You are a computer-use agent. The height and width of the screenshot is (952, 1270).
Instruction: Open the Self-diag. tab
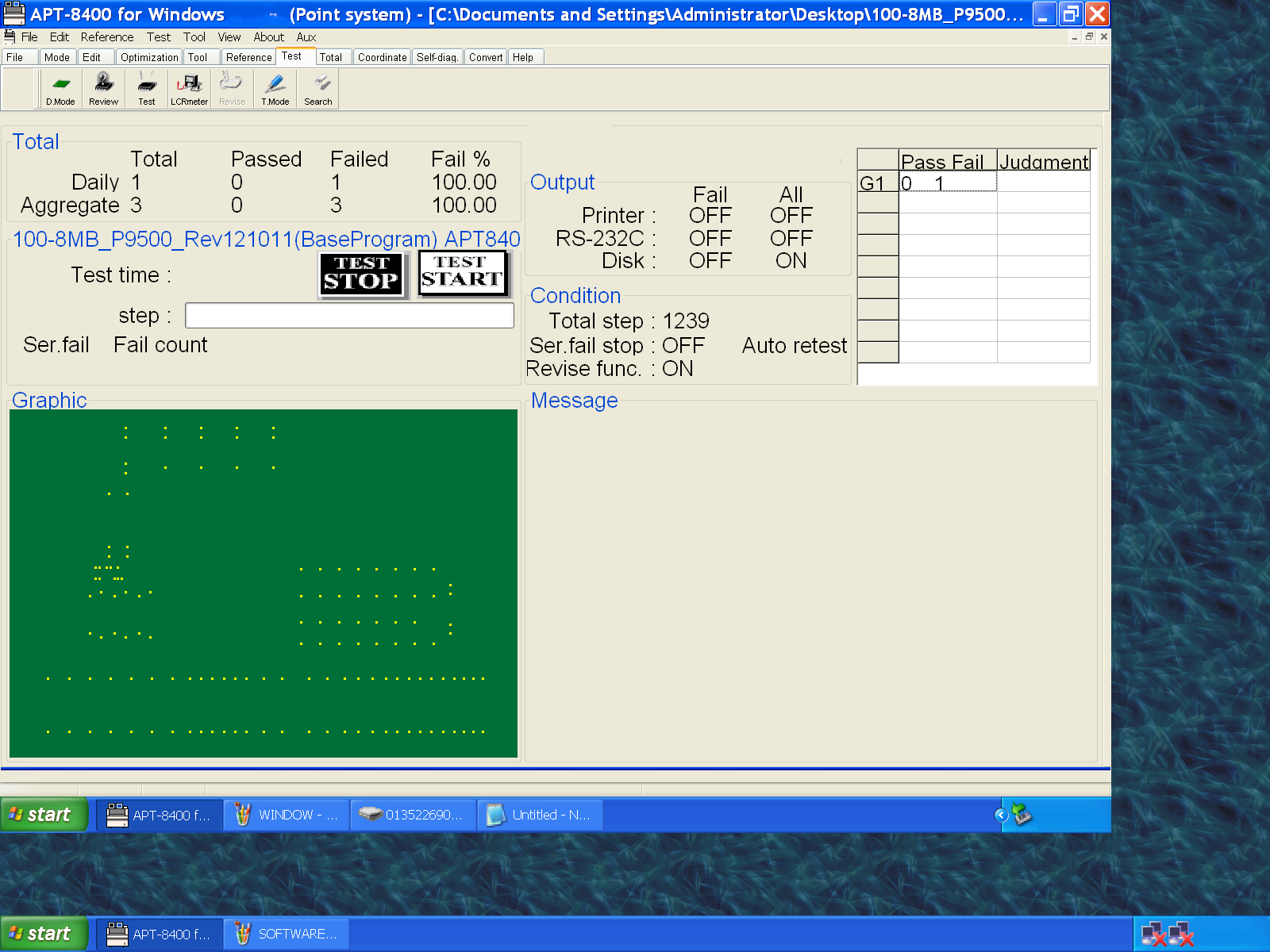point(437,57)
